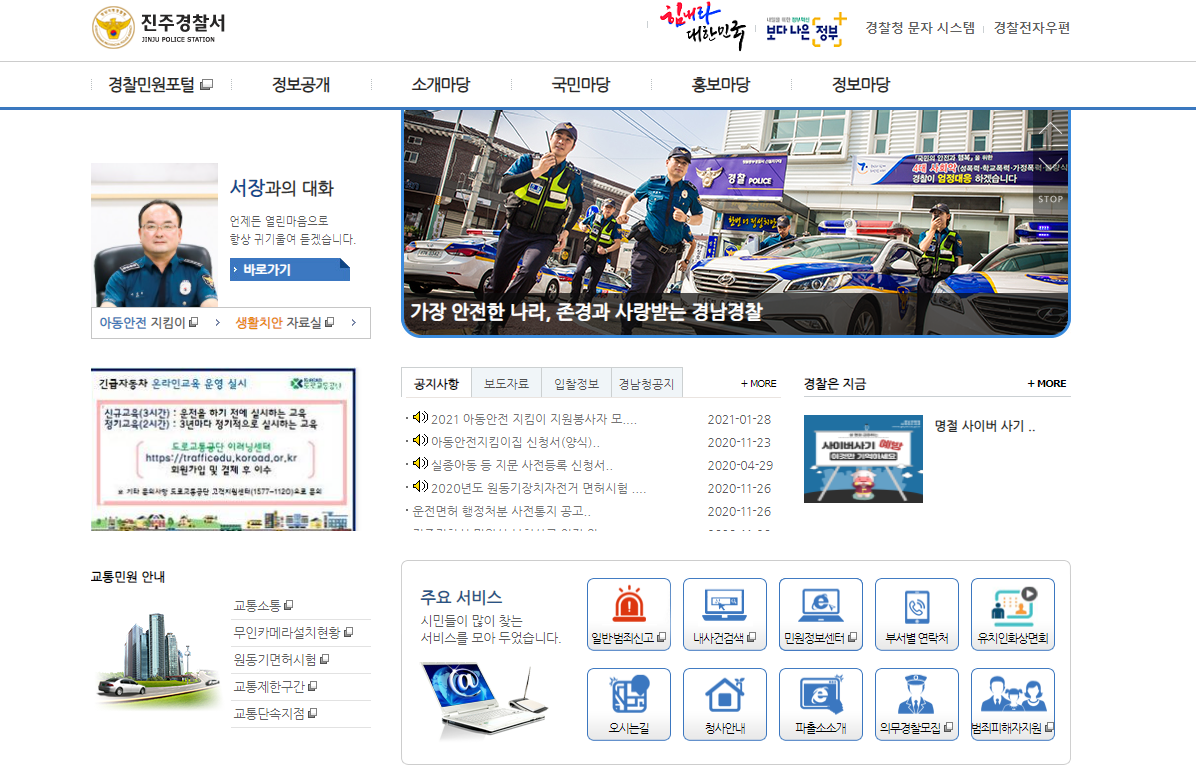Open notice 2020년도 원동기장치자전거 면허시험
This screenshot has height=769, width=1196.
[x=539, y=488]
